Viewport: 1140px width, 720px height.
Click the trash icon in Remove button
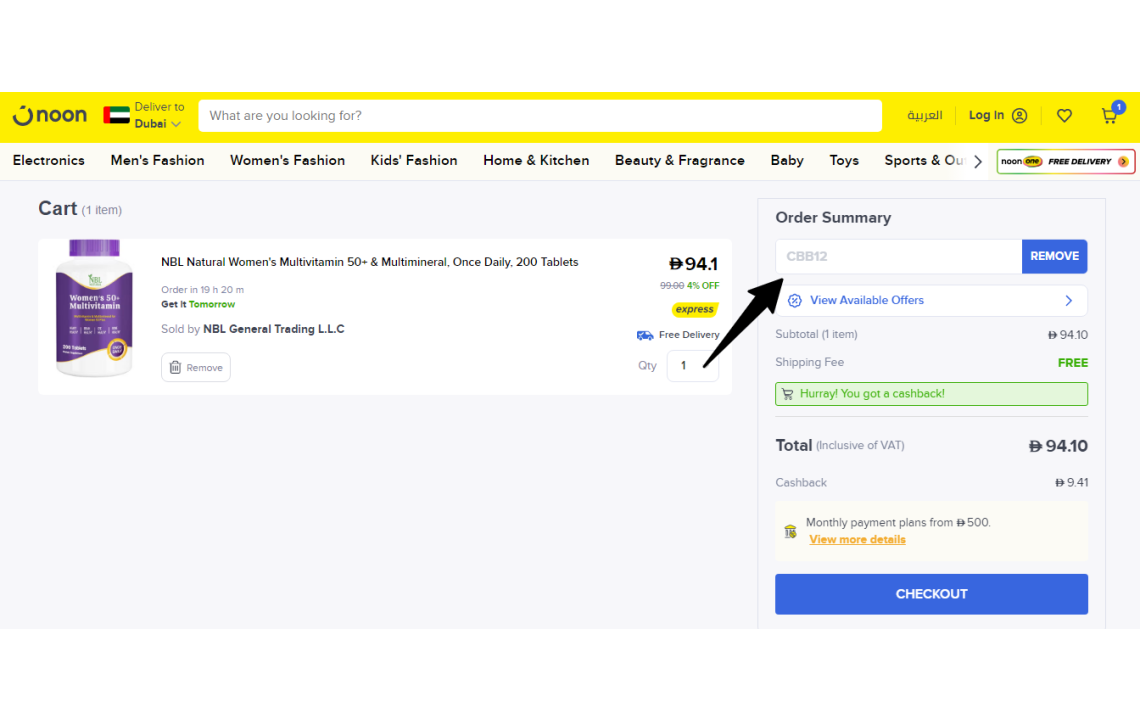175,367
